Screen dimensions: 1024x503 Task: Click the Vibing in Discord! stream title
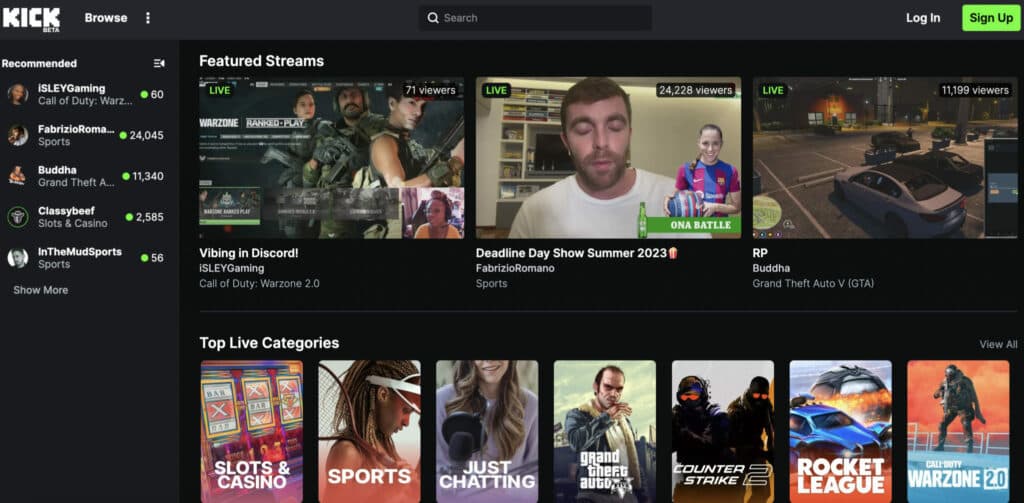249,253
